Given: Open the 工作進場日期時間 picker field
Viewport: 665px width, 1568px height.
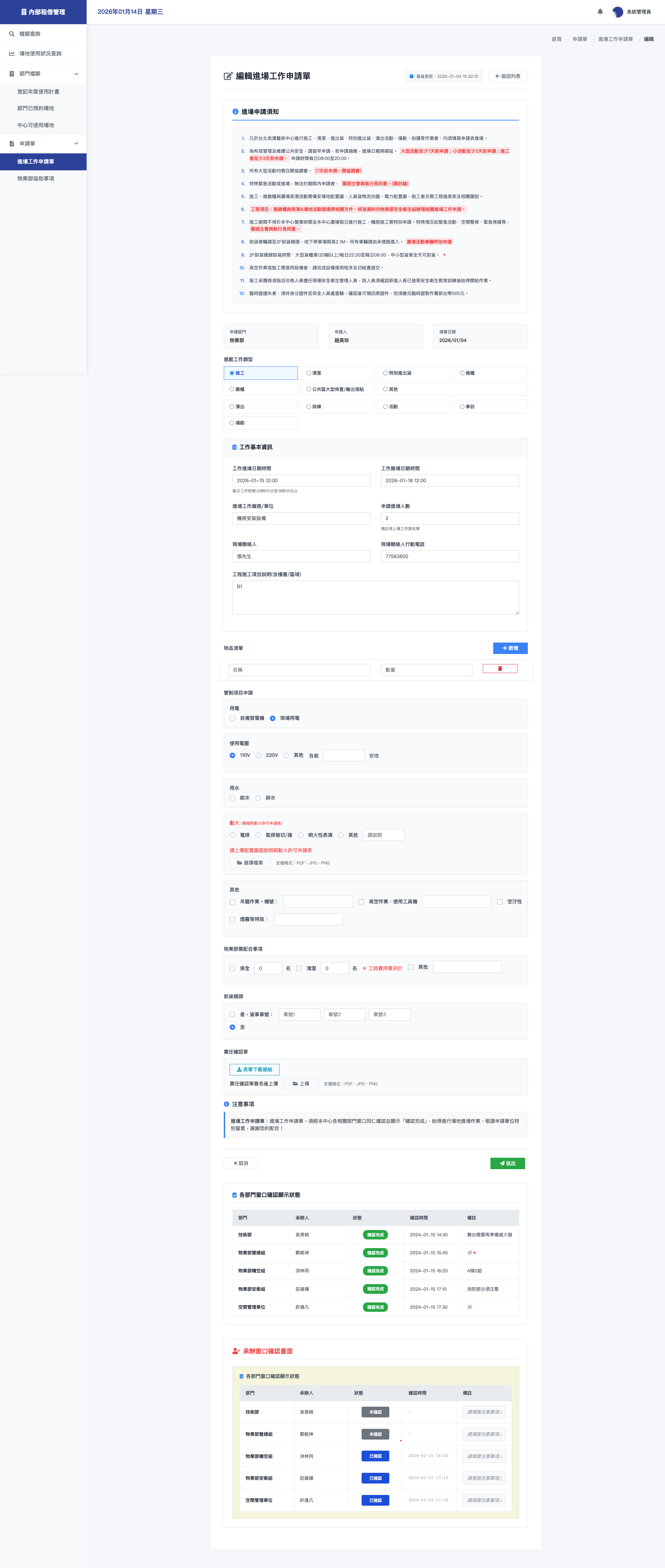Looking at the screenshot, I should click(301, 481).
